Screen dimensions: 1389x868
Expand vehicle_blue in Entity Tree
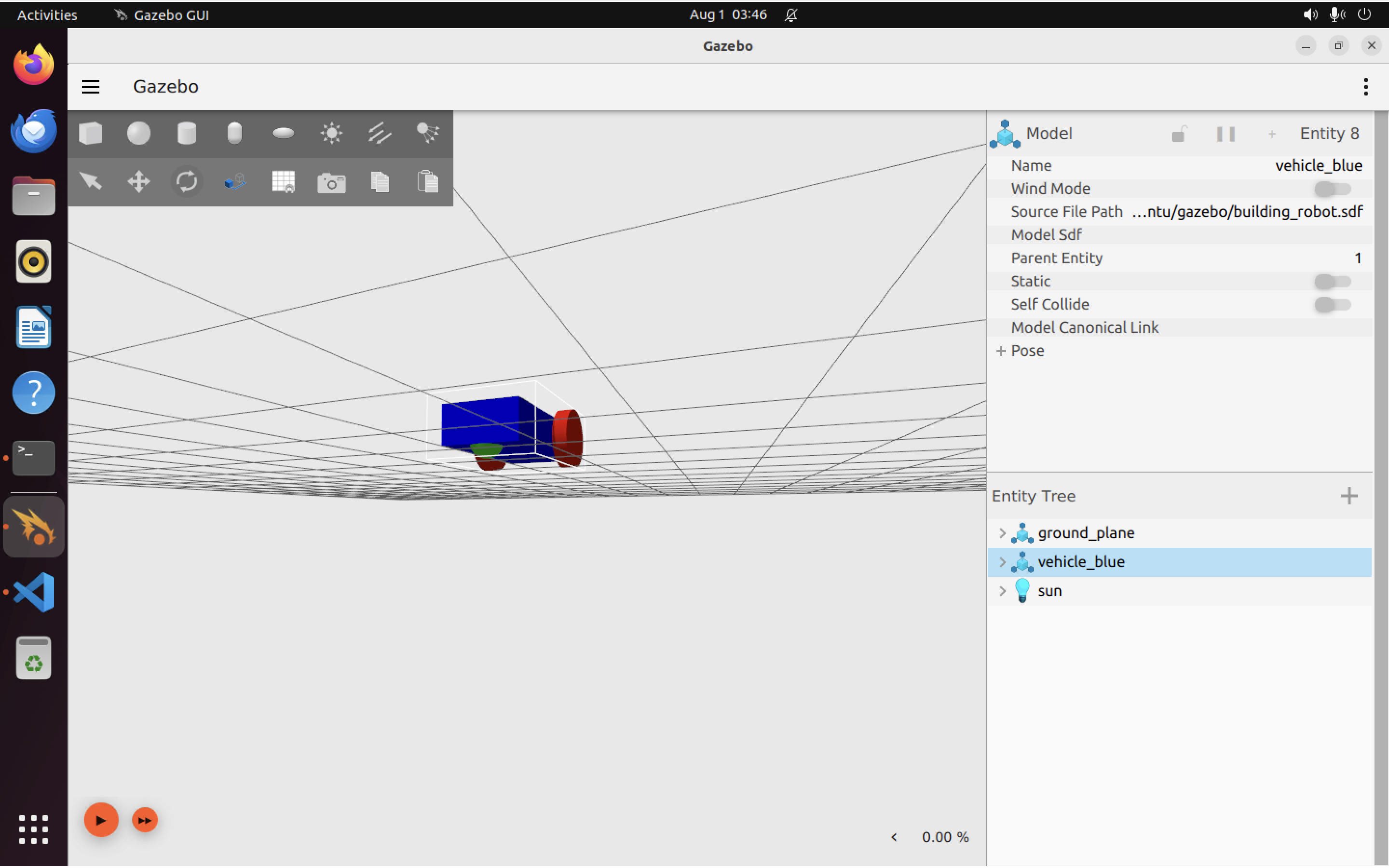(x=1002, y=562)
